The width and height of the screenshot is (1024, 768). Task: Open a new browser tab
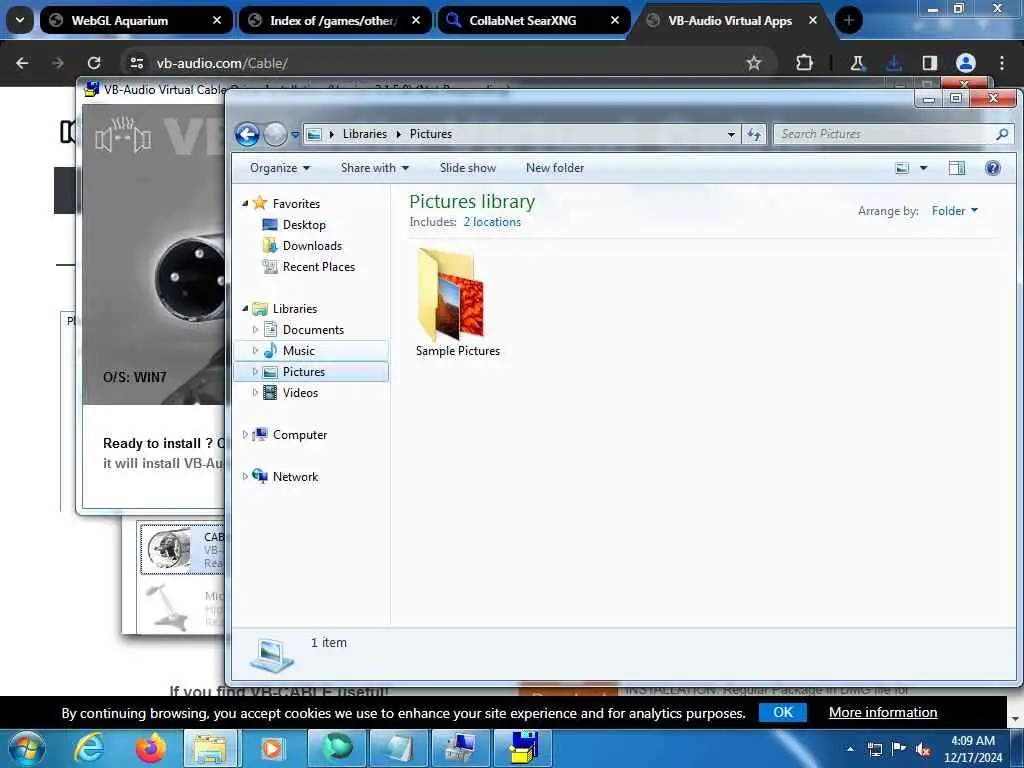[x=849, y=20]
